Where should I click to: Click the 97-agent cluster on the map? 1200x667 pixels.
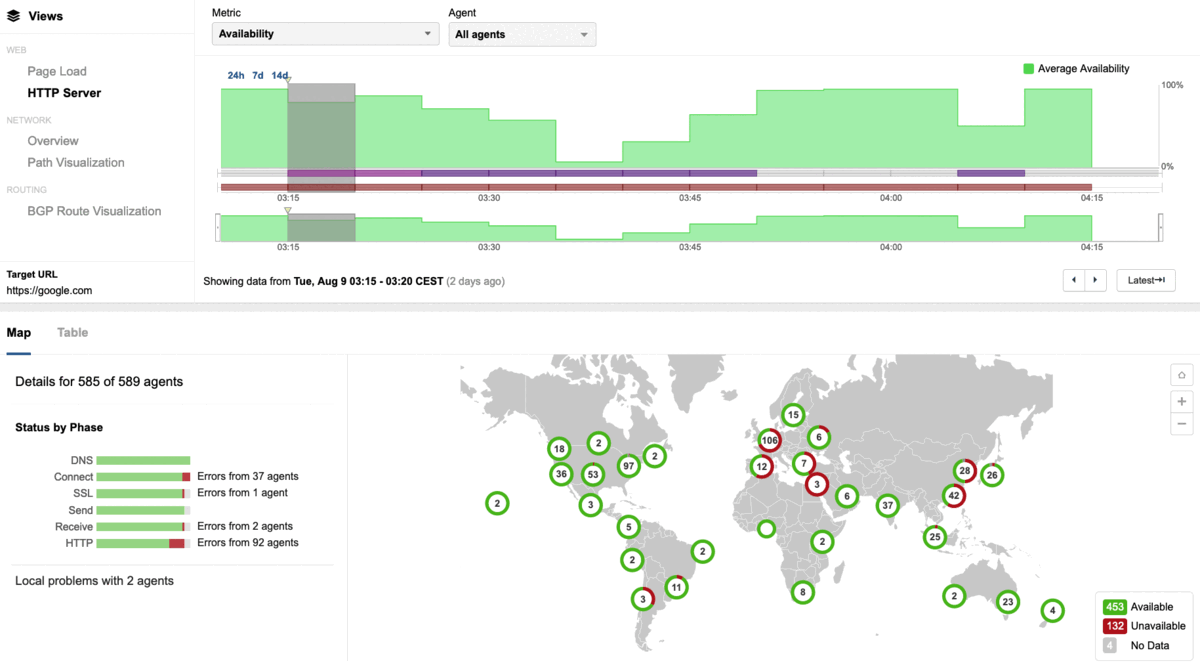[628, 465]
